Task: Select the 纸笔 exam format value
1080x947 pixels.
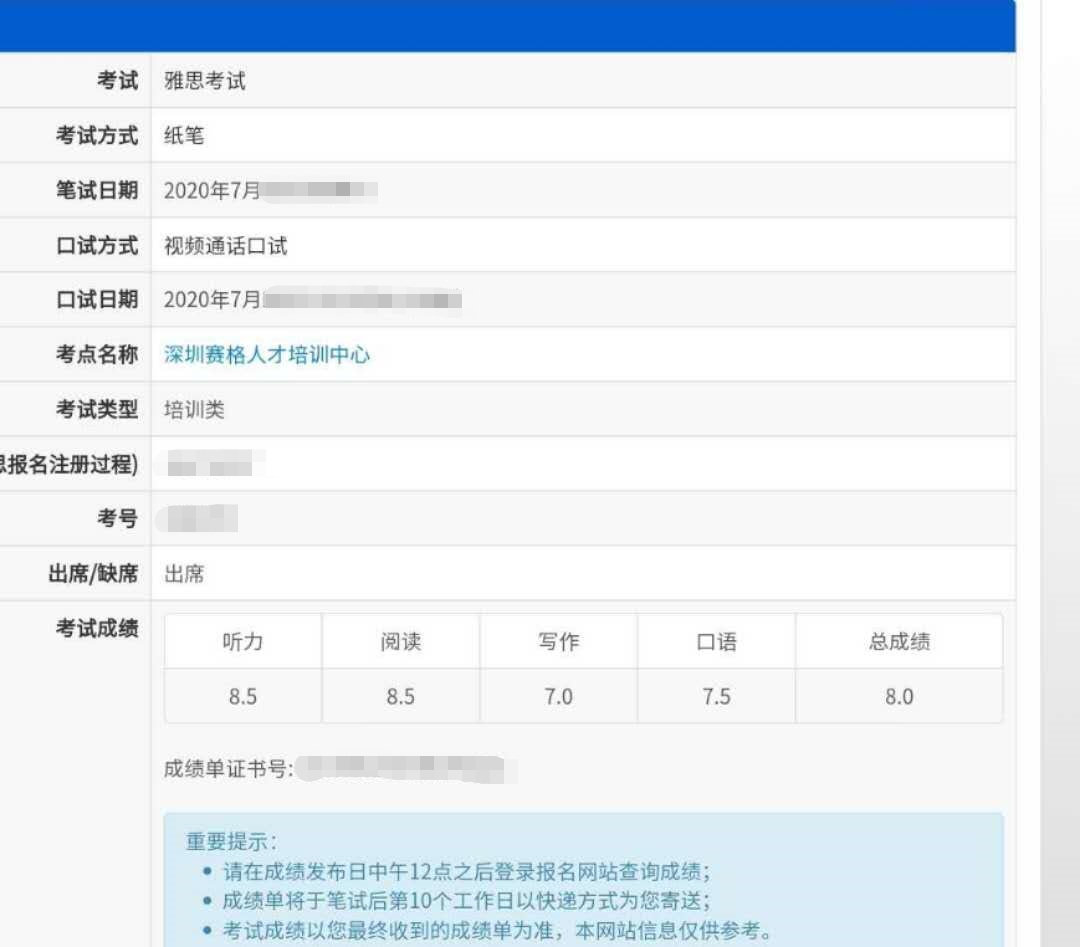Action: (x=181, y=136)
